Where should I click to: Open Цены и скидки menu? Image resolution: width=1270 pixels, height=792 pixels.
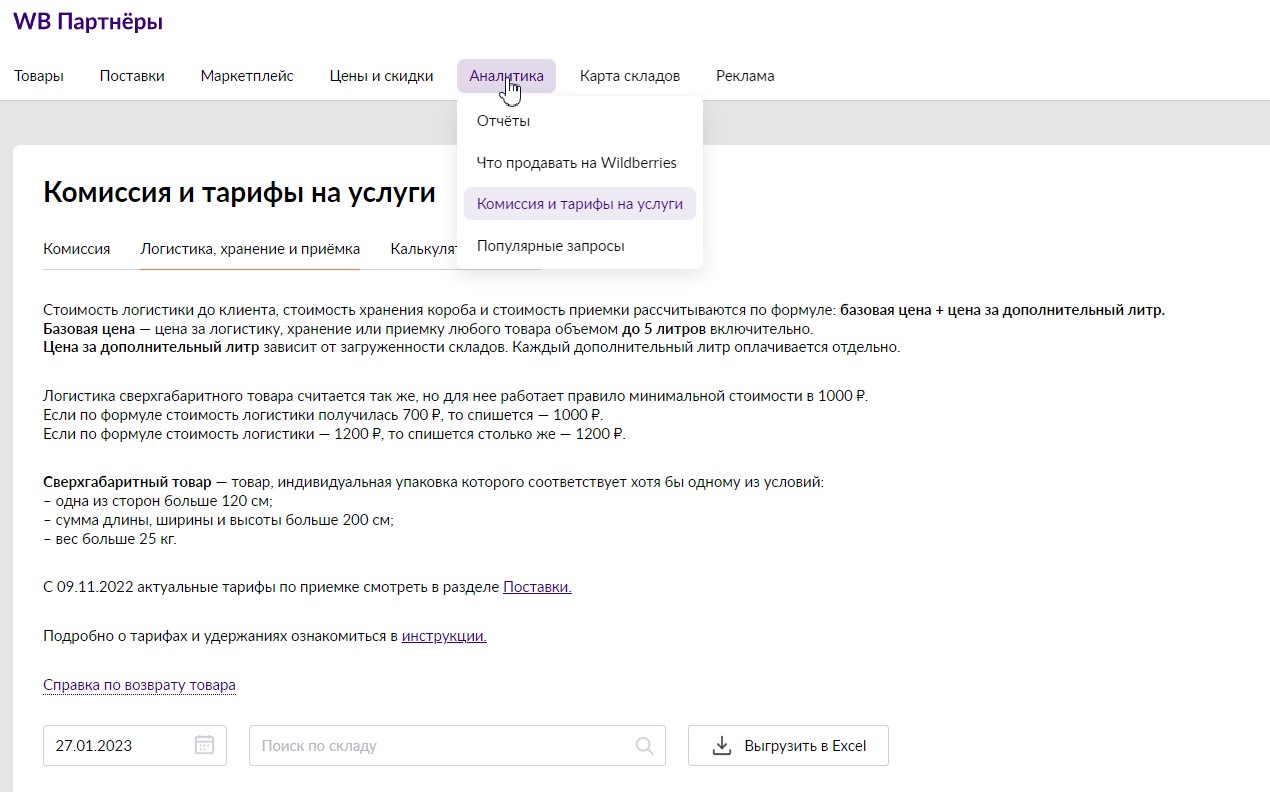[381, 76]
